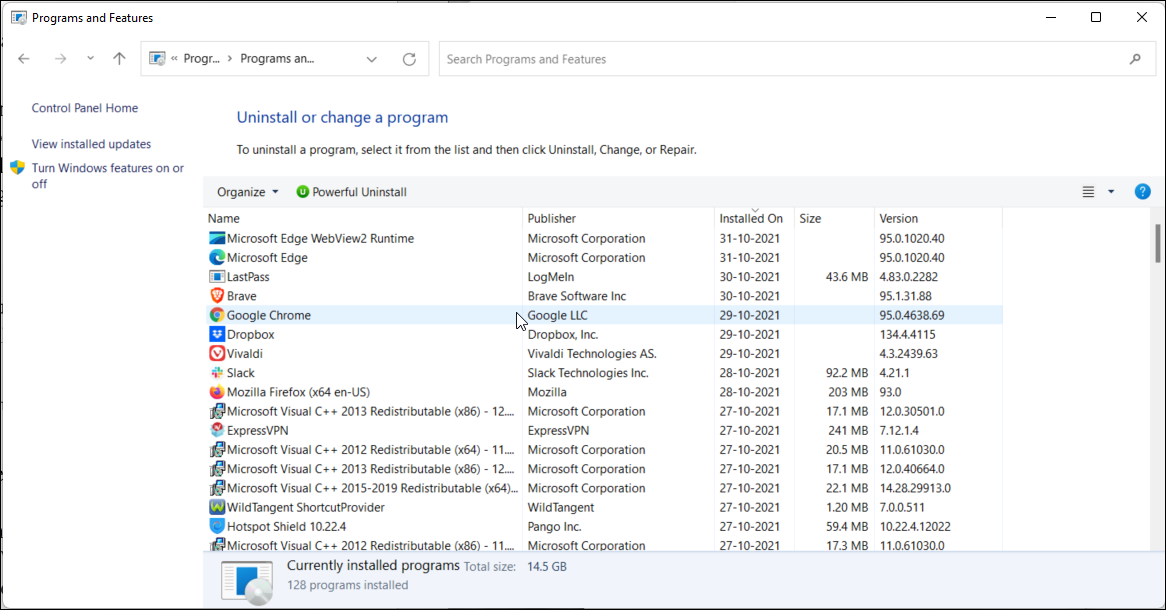
Task: Click the Brave browser icon
Action: [x=217, y=295]
